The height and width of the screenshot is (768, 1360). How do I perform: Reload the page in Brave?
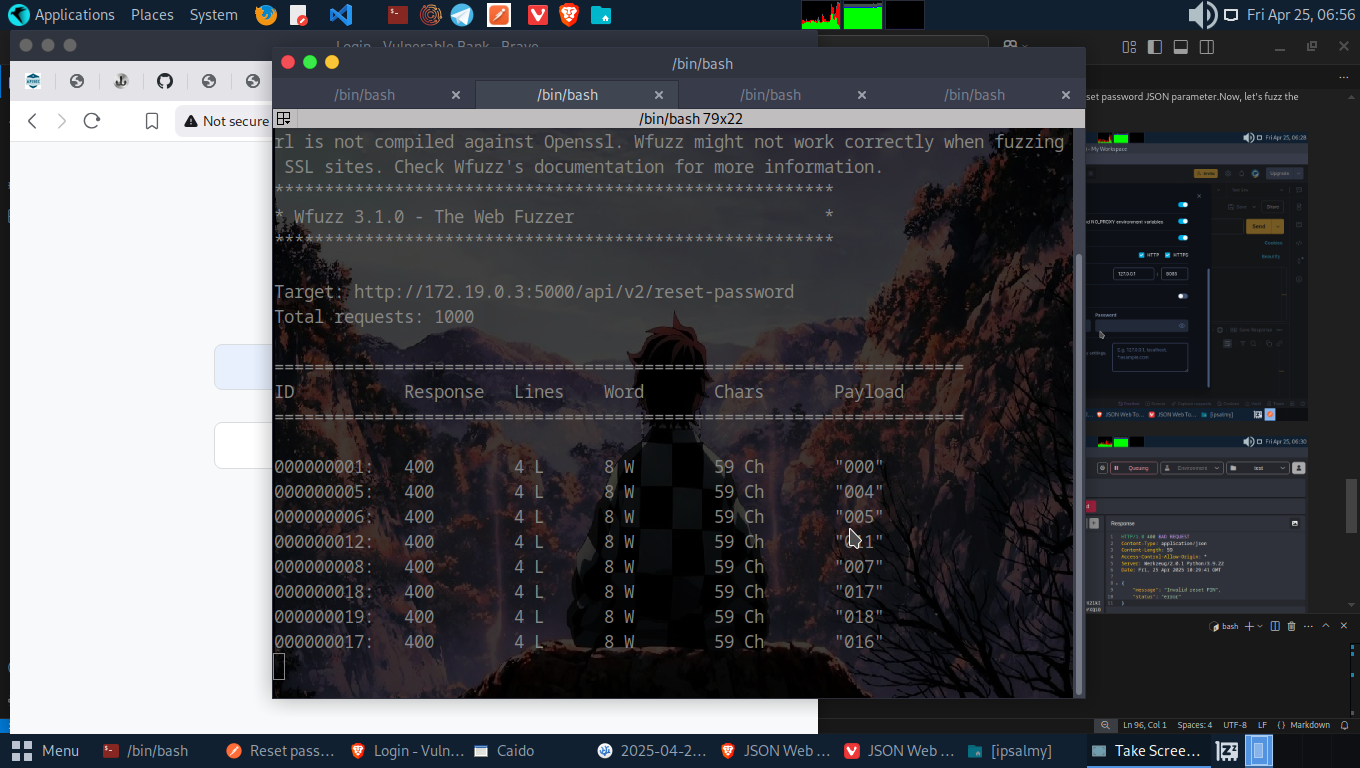click(92, 121)
